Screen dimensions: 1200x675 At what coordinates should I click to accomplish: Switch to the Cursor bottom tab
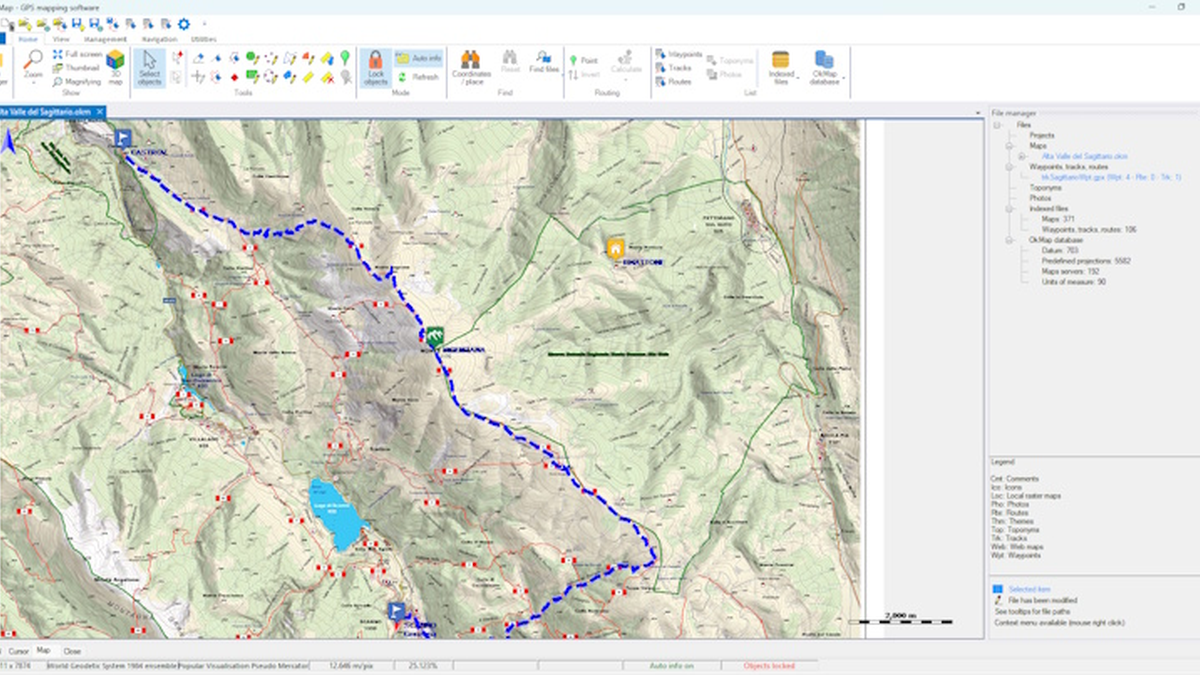[x=18, y=650]
